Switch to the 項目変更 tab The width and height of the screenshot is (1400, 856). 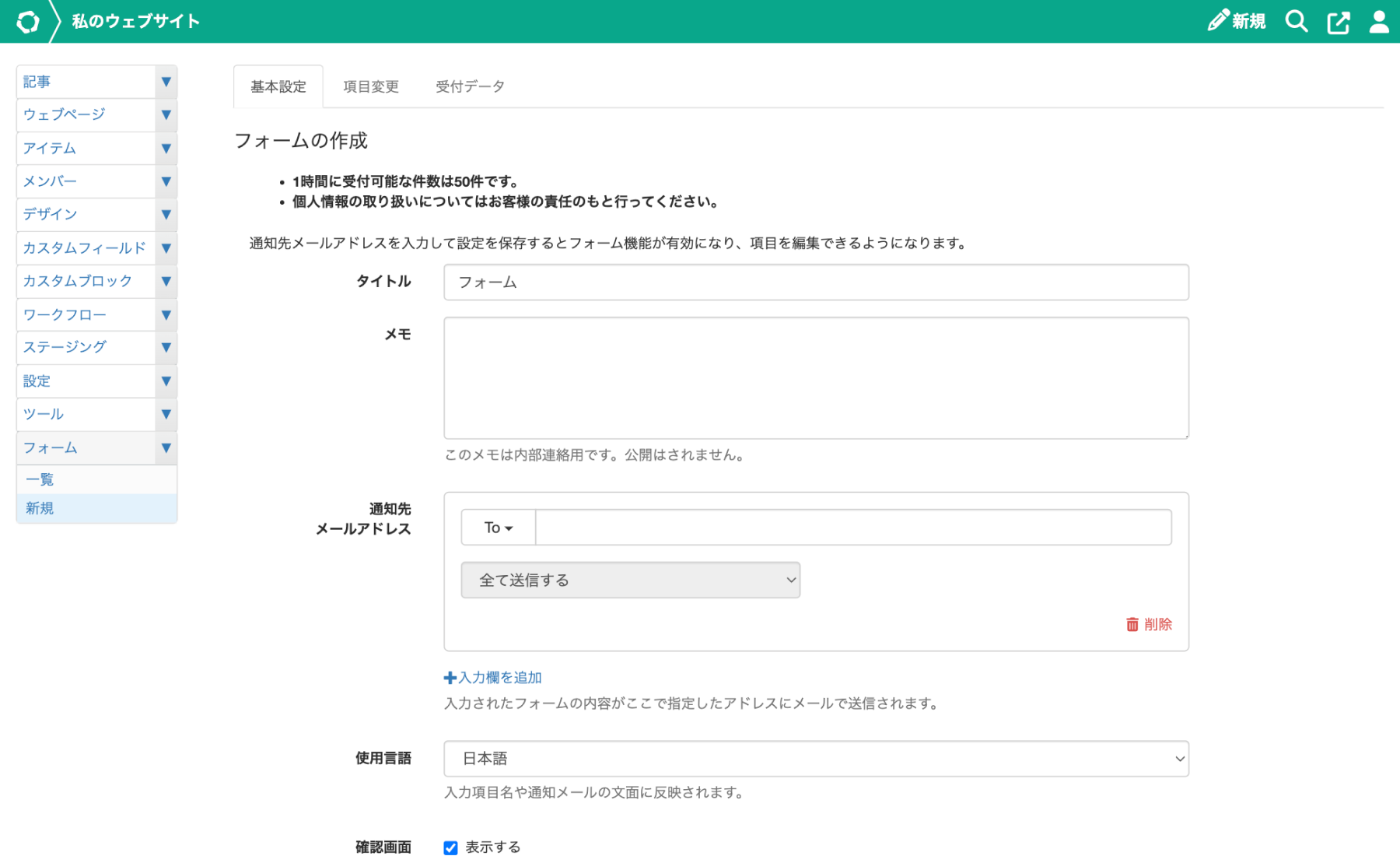371,86
